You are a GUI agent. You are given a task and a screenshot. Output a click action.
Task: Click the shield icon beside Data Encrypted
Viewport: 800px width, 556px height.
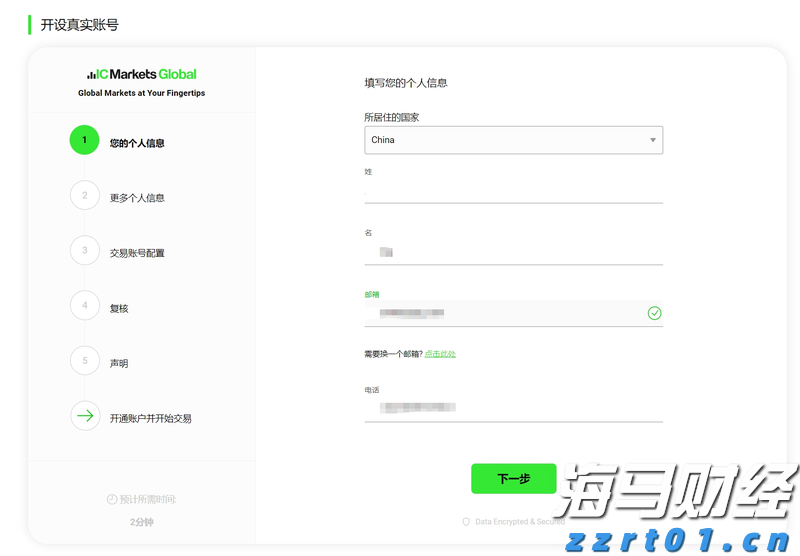click(x=466, y=522)
